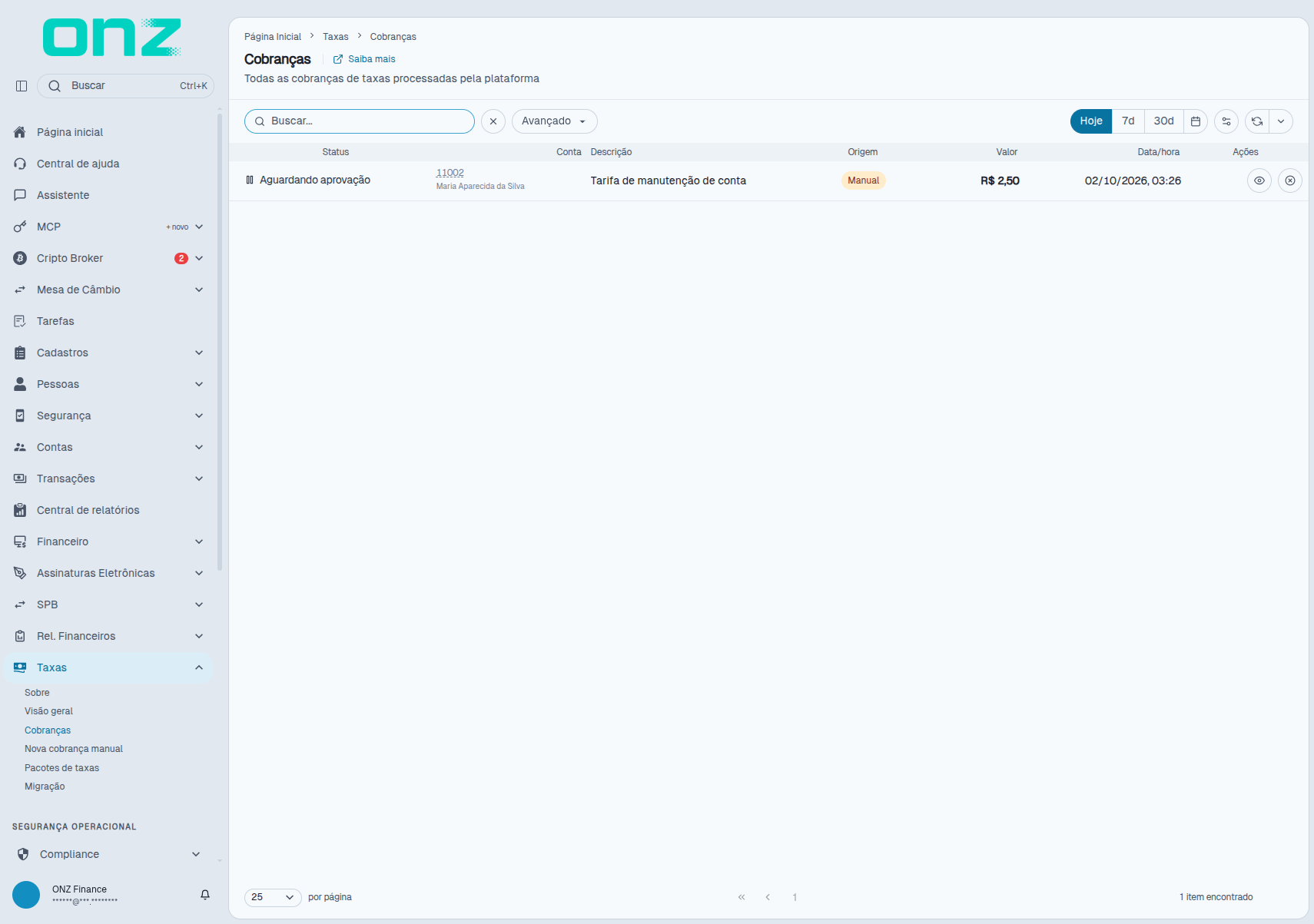Open Pacotes de taxas submenu item

[x=61, y=768]
